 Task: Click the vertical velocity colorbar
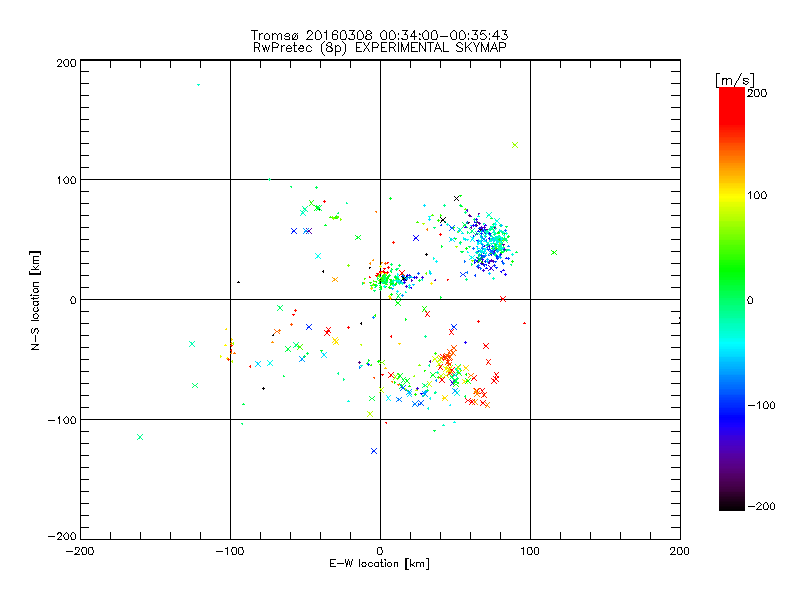[x=732, y=299]
